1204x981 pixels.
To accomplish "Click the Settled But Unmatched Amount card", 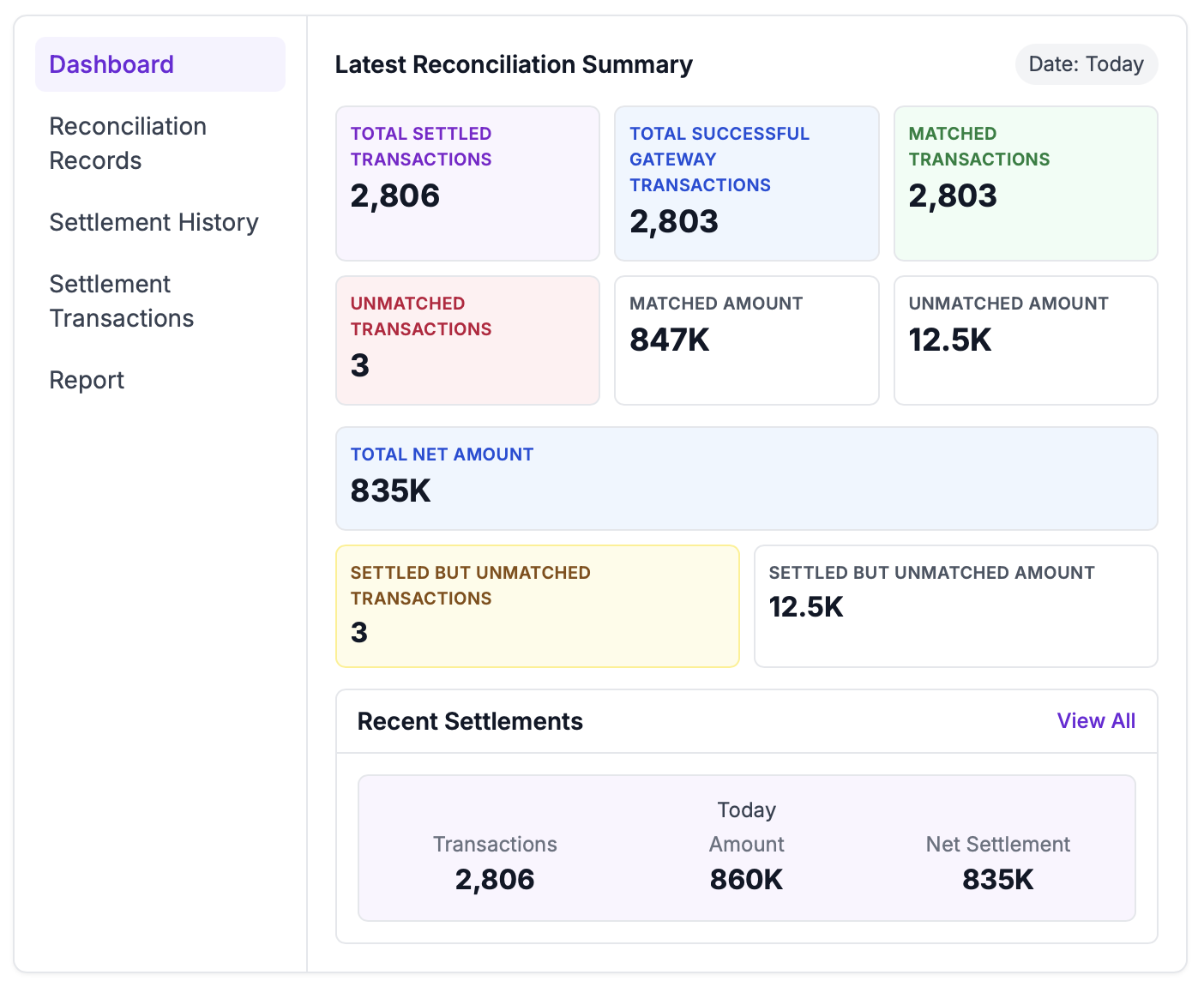I will [x=955, y=605].
